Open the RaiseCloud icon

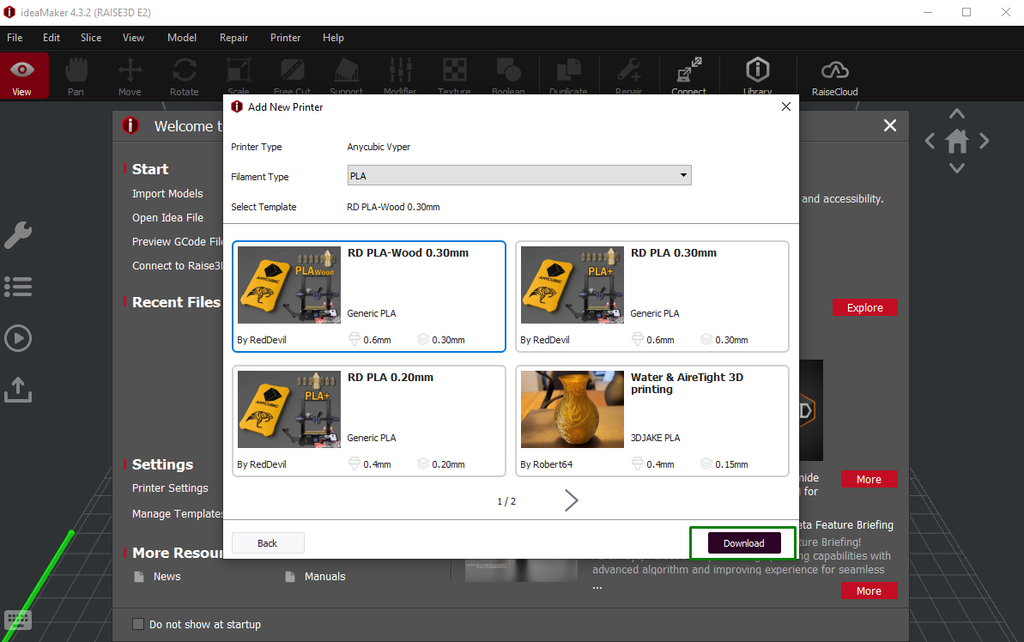click(835, 76)
